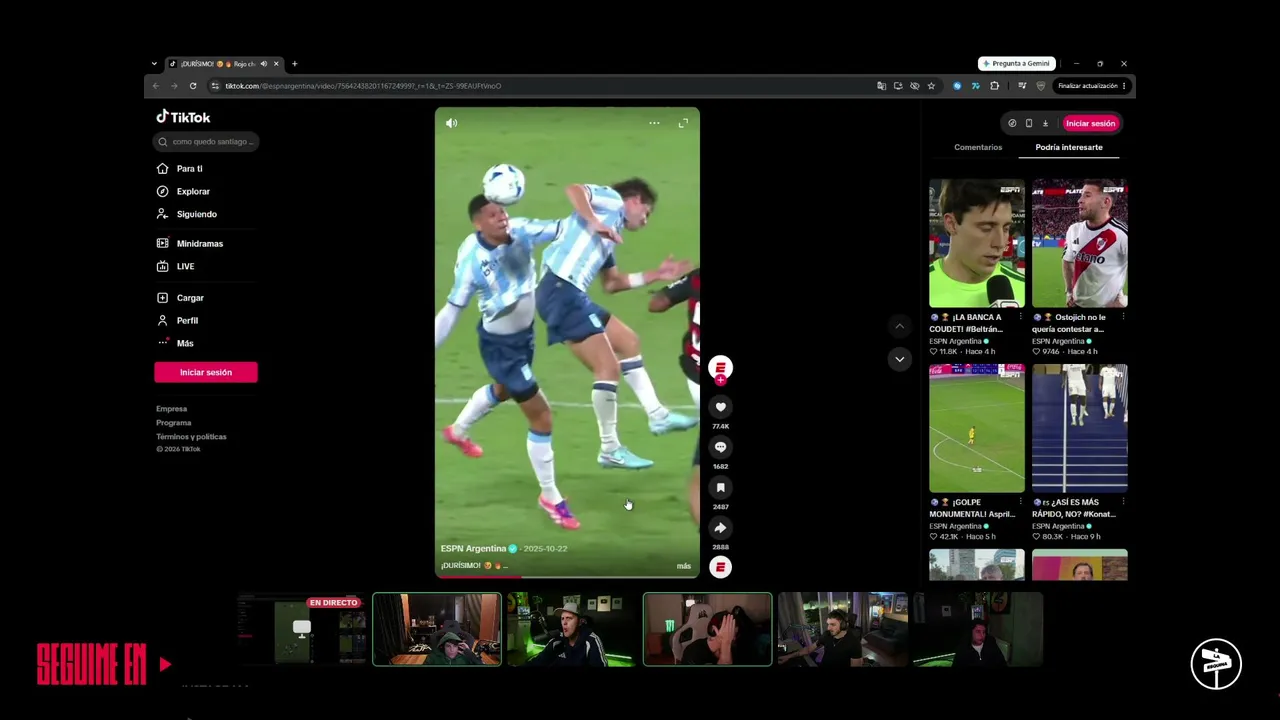Click the sidebar Iniciar sesión button

(x=206, y=372)
